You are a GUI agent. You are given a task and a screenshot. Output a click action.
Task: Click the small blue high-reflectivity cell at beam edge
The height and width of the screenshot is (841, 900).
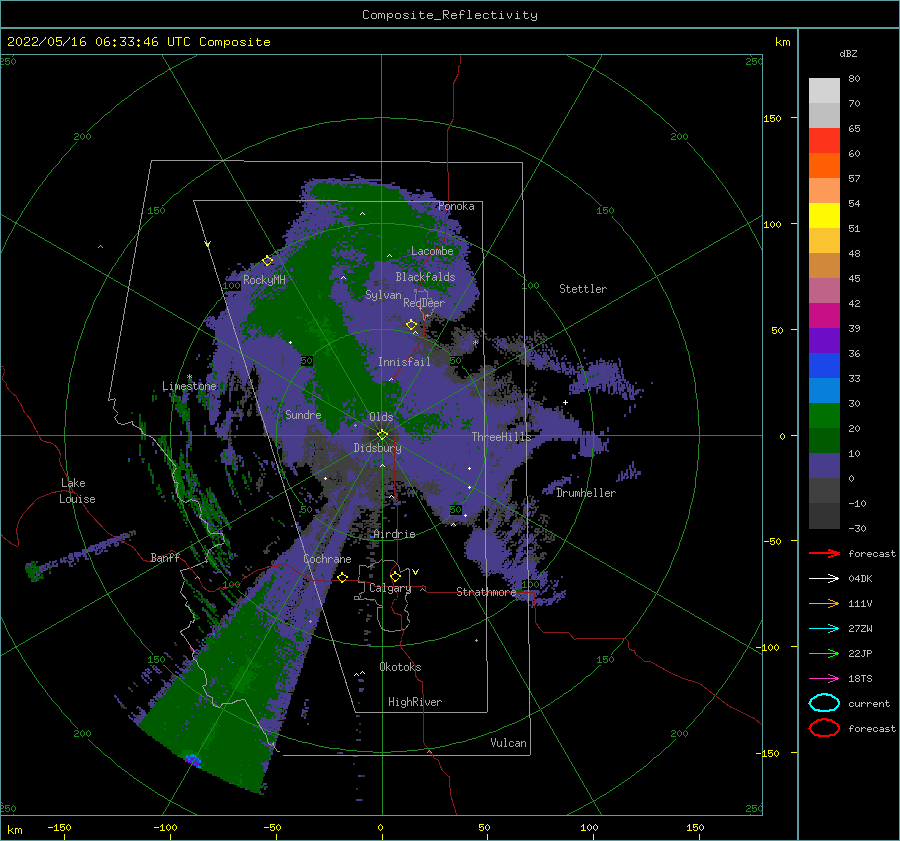192,761
